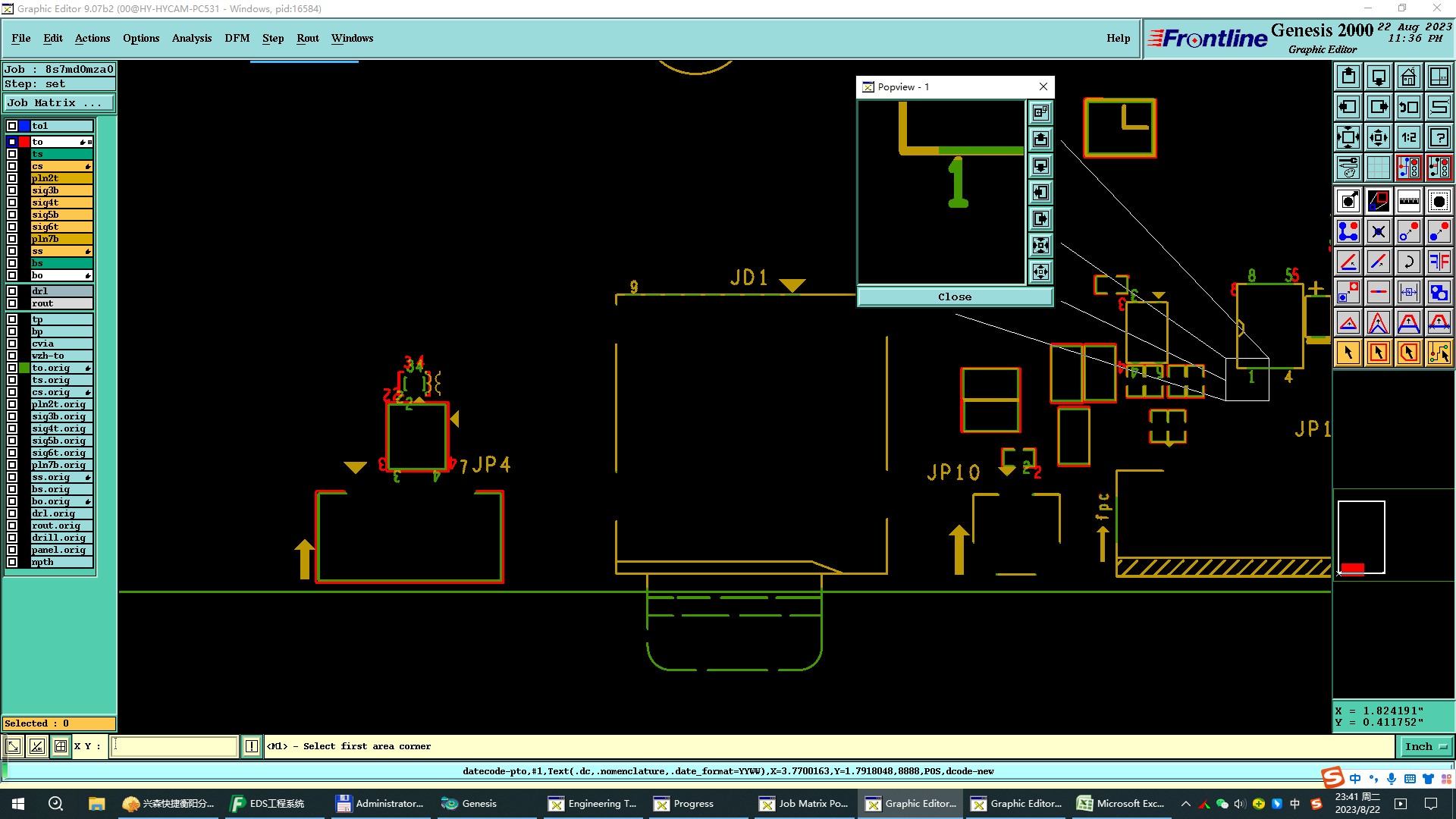Click the mirror feature icon
The width and height of the screenshot is (1456, 819).
[x=1439, y=262]
